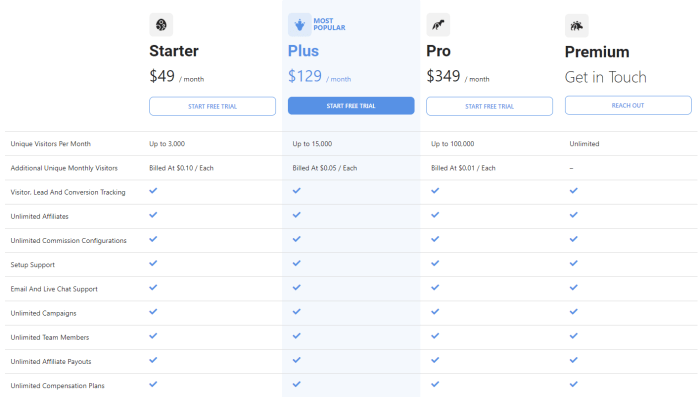Image resolution: width=700 pixels, height=397 pixels.
Task: Click Unlimited Affiliates row label
Action: [x=39, y=216]
